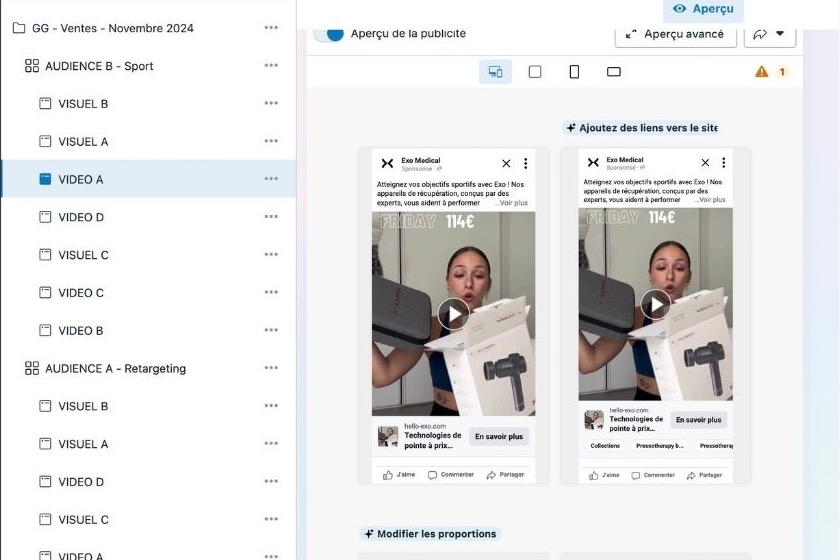840x560 pixels.
Task: Click Voir plus in right preview text
Action: click(x=710, y=199)
